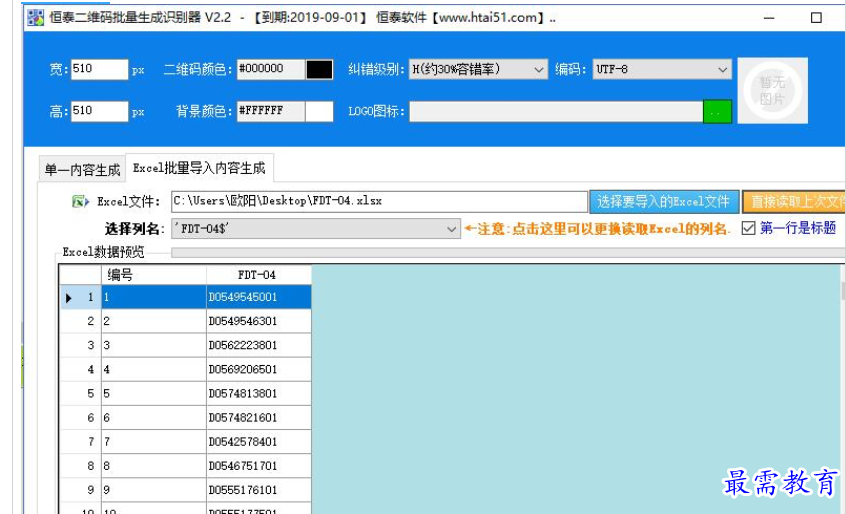Click row header number 2

tap(81, 321)
